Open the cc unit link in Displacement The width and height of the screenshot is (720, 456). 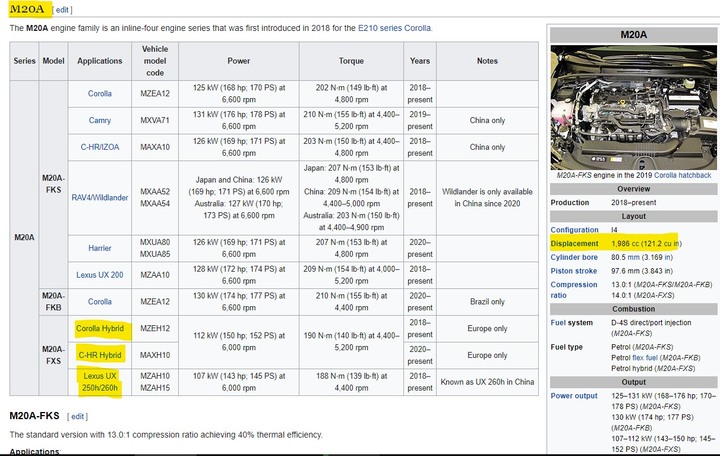[x=635, y=243]
